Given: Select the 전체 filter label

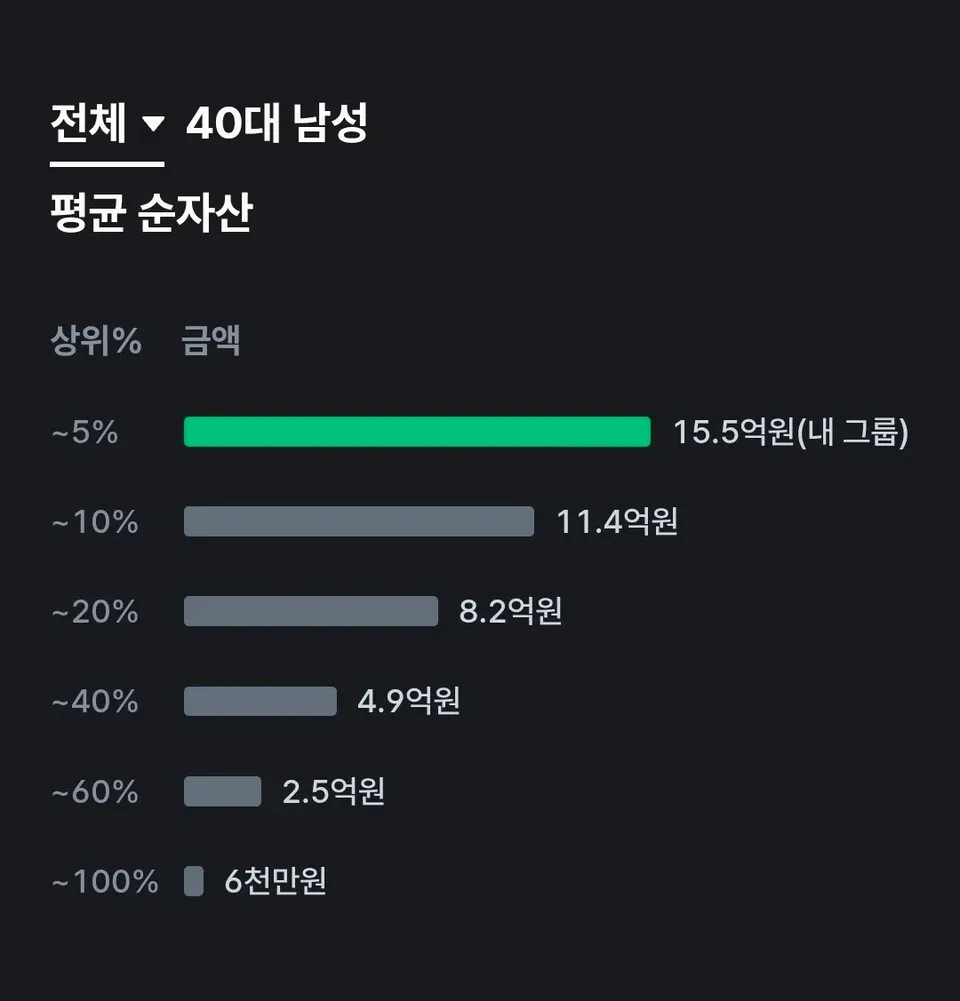Looking at the screenshot, I should pos(88,123).
